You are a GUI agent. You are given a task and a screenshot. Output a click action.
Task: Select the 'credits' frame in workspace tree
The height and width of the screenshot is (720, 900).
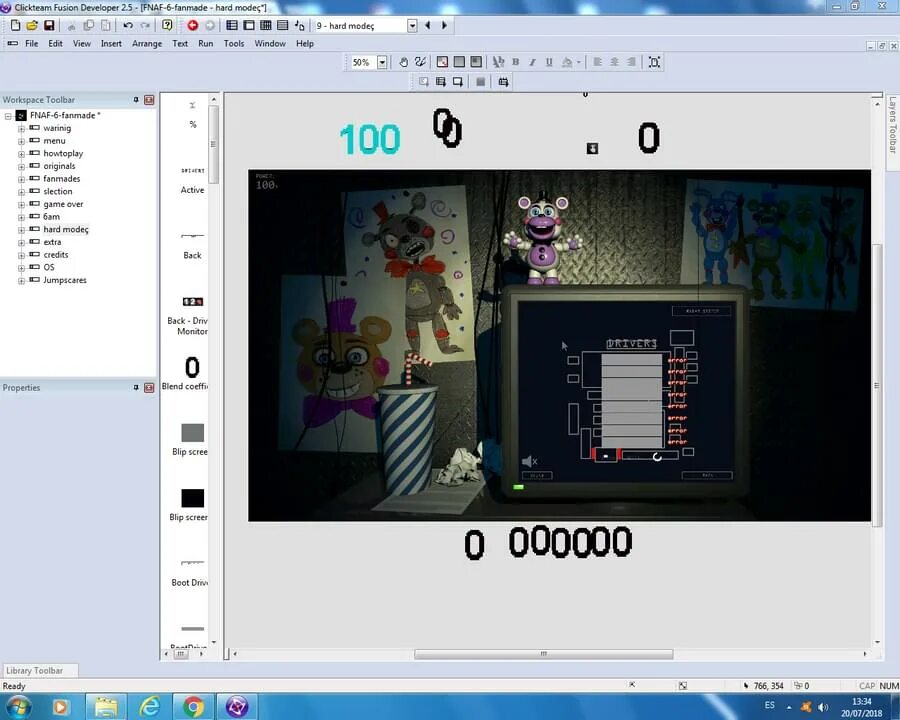[56, 254]
